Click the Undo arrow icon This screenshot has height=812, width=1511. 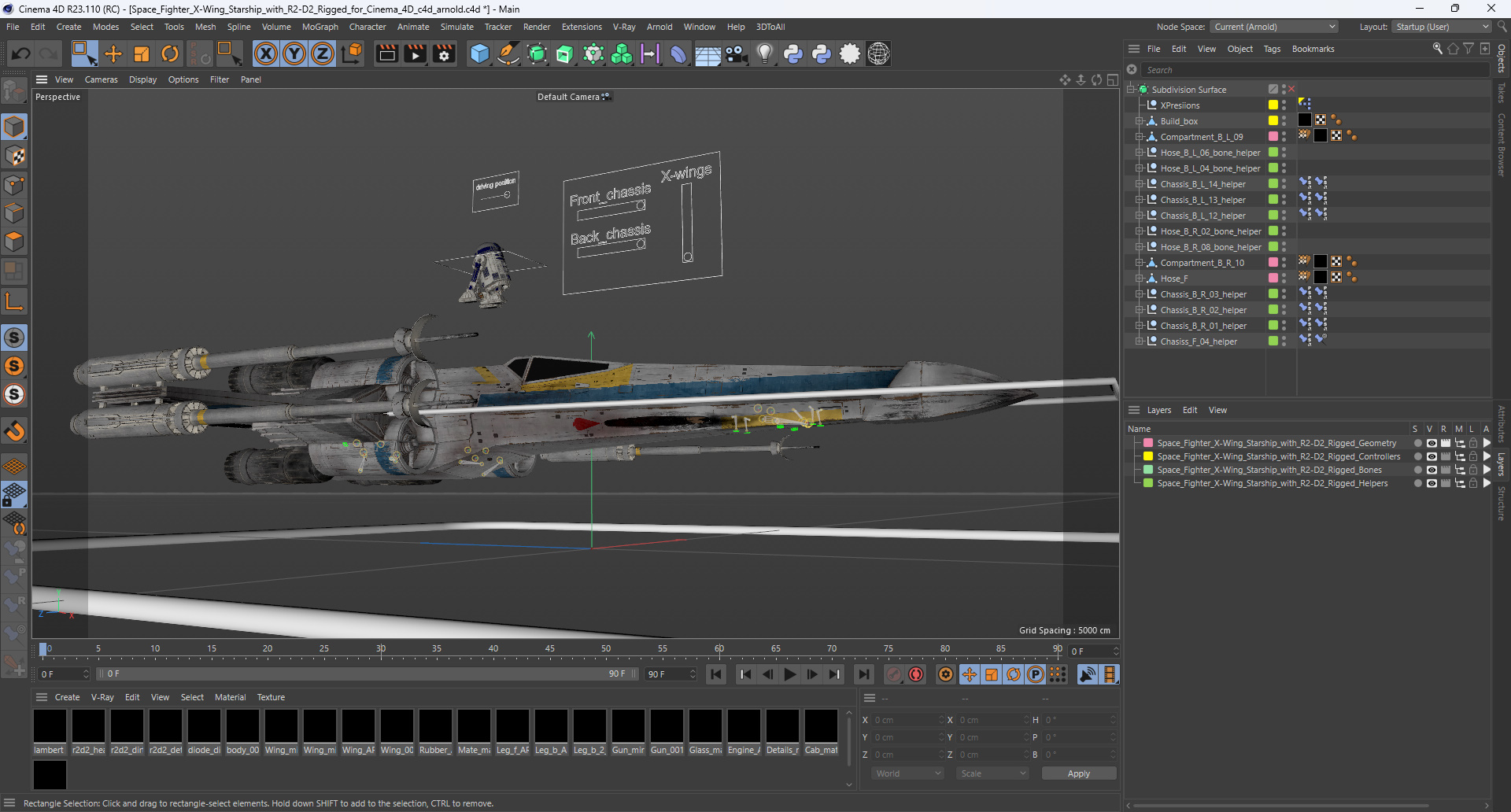pyautogui.click(x=21, y=54)
